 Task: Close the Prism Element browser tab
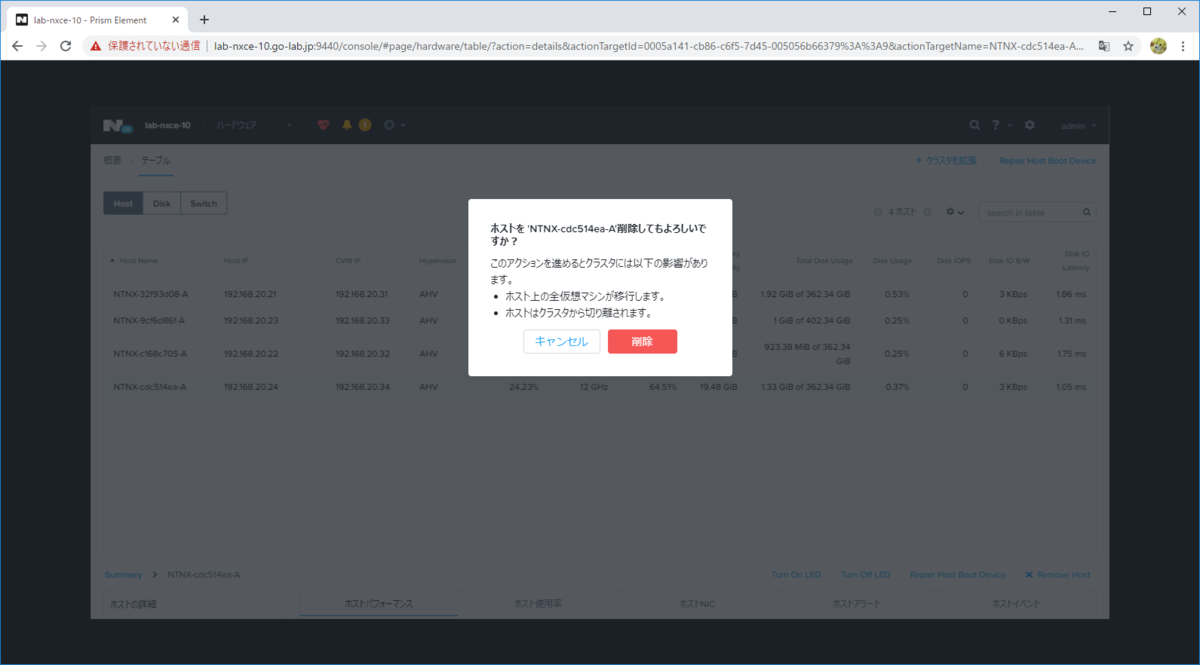[176, 19]
